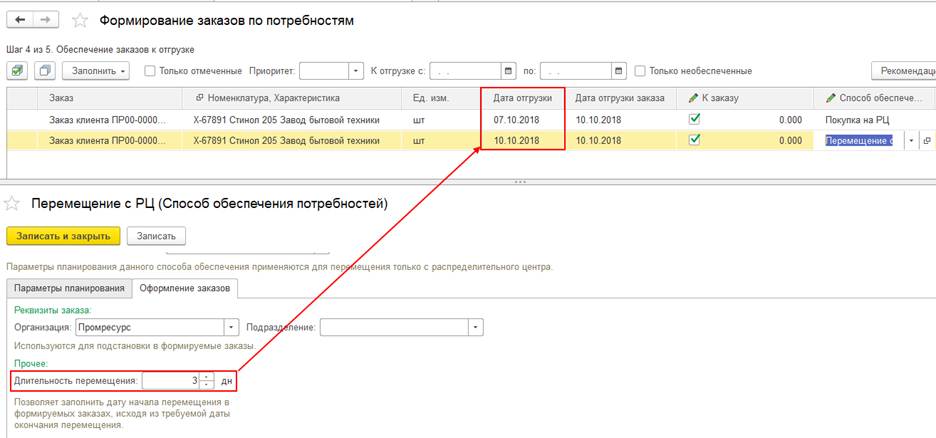Toggle Только отмеченные checkbox
This screenshot has height=438, width=936.
point(150,71)
